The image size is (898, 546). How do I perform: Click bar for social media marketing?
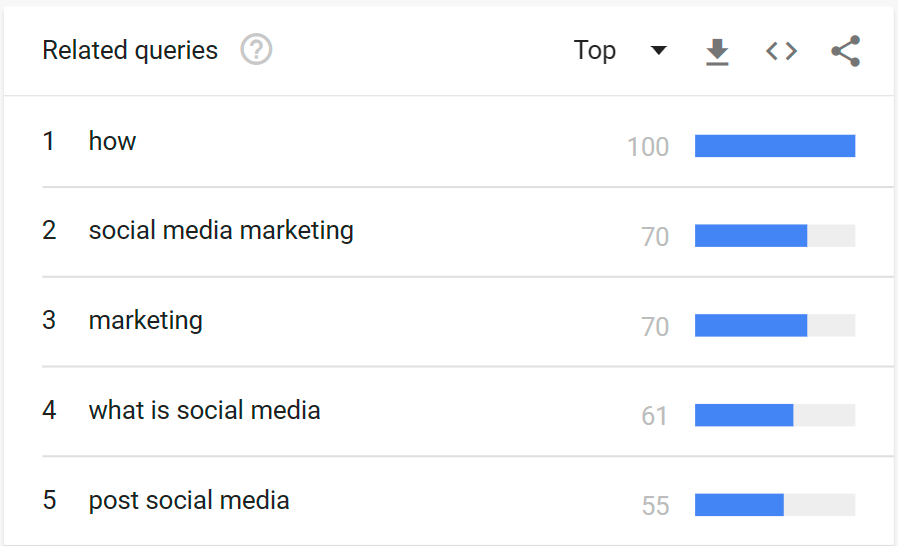click(751, 236)
